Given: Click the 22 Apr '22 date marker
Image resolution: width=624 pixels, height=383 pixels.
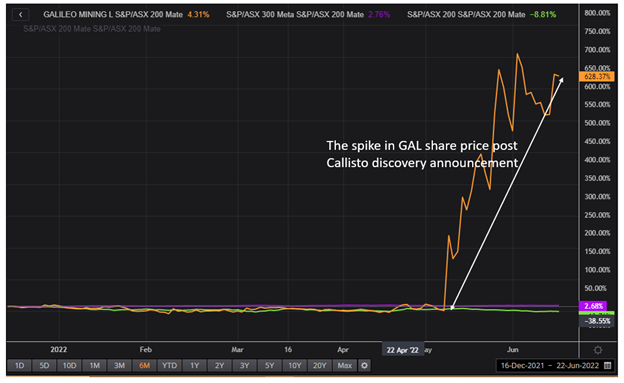Looking at the screenshot, I should click(402, 350).
